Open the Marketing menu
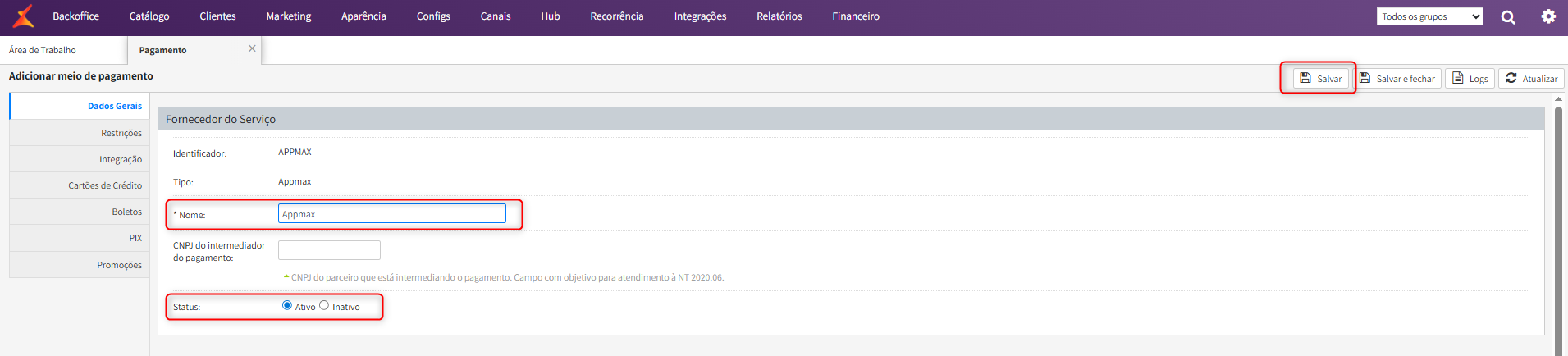Viewport: 1568px width, 356px height. point(289,16)
